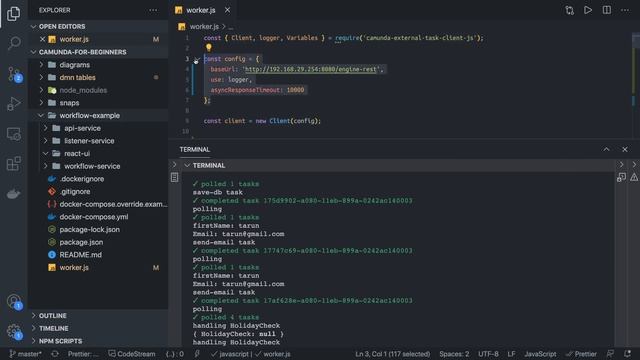Expand the Timeline section
The image size is (640, 360).
(x=33, y=328)
